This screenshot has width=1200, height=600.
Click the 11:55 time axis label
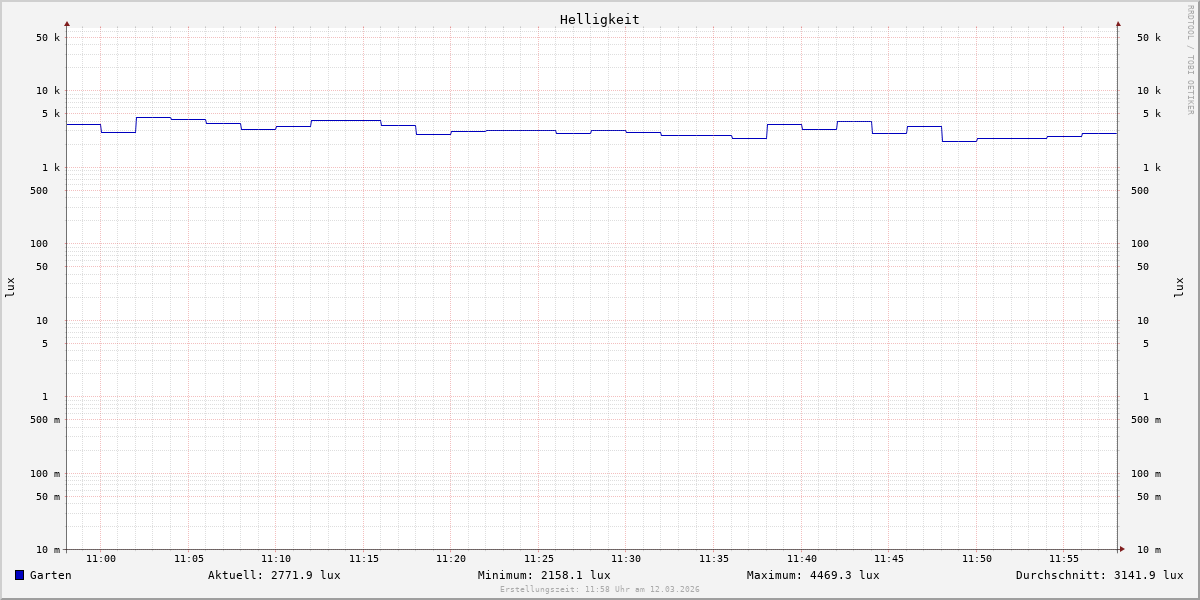pos(1064,559)
